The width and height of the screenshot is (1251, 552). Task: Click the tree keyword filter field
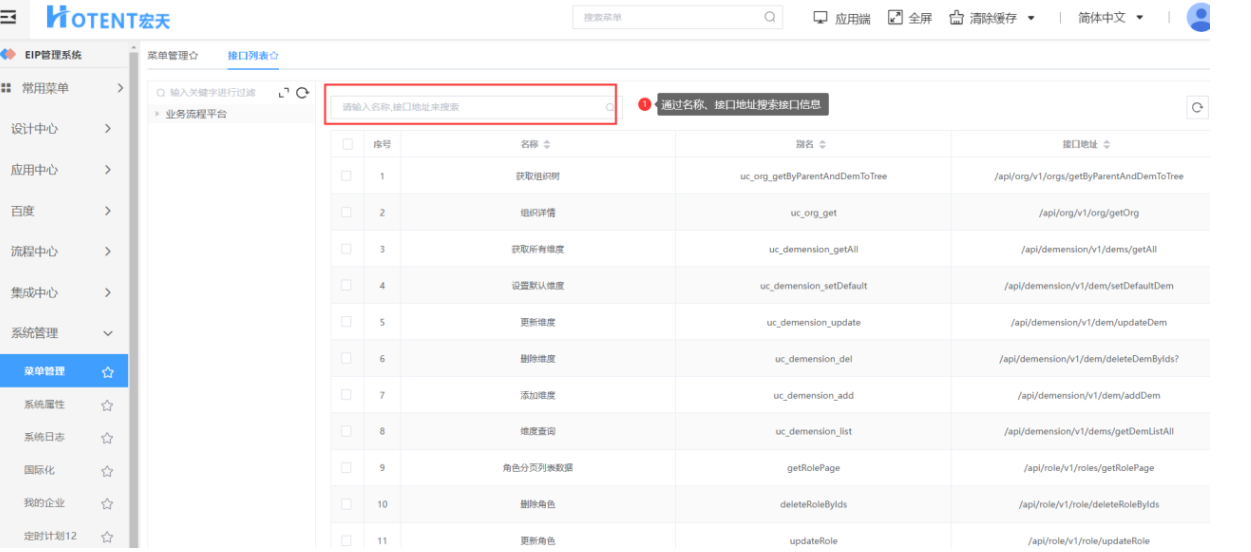click(213, 92)
